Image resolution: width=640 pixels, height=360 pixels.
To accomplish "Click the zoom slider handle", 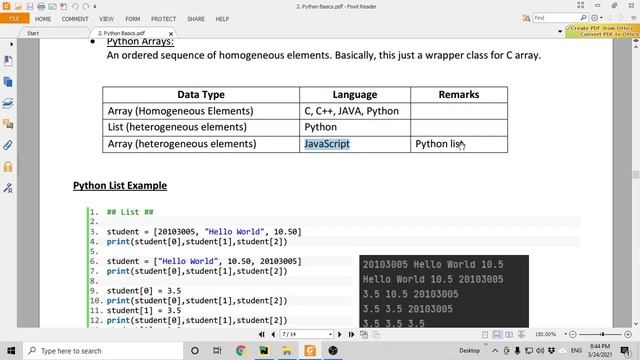I will pyautogui.click(x=602, y=334).
